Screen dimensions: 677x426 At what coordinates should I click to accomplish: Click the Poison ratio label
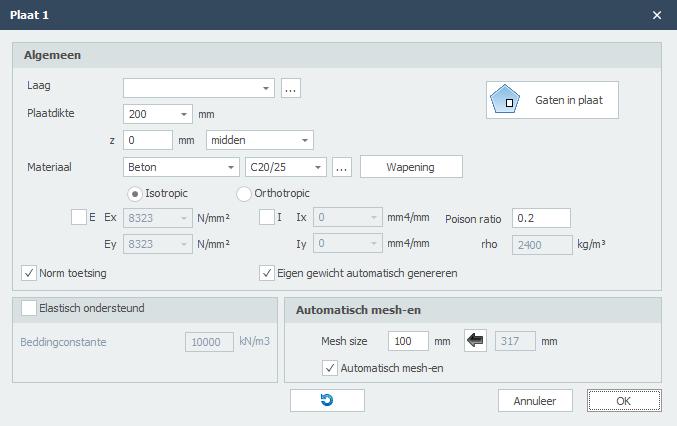click(x=473, y=219)
